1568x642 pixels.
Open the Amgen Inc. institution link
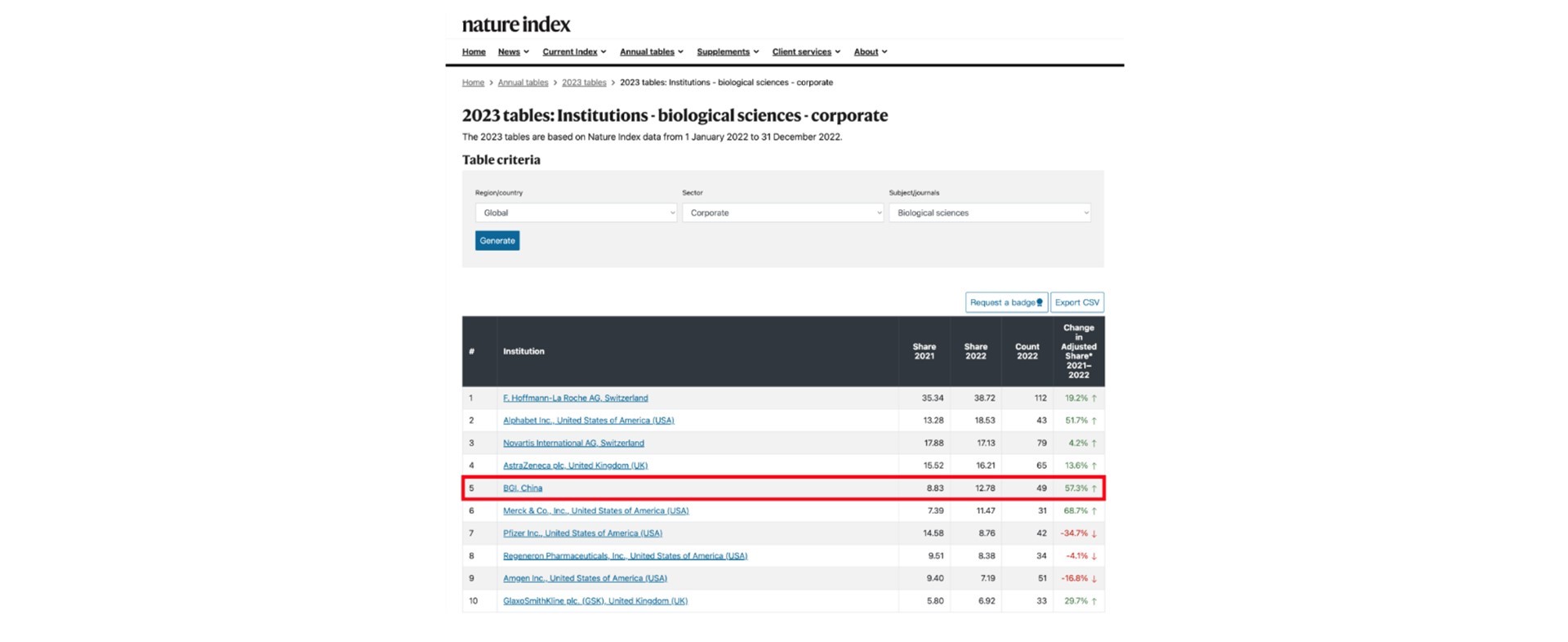[x=585, y=578]
